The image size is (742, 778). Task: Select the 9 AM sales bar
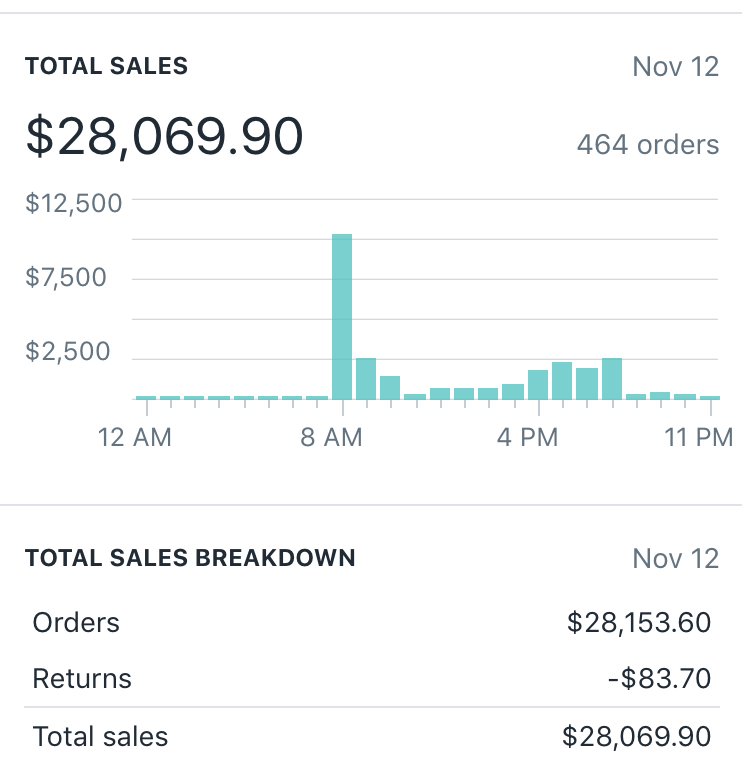click(366, 379)
